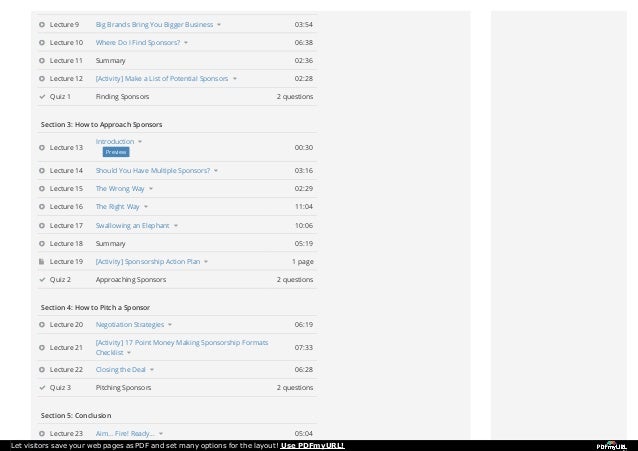Expand The Wrong Way dropdown arrow
The image size is (638, 451).
coord(151,189)
